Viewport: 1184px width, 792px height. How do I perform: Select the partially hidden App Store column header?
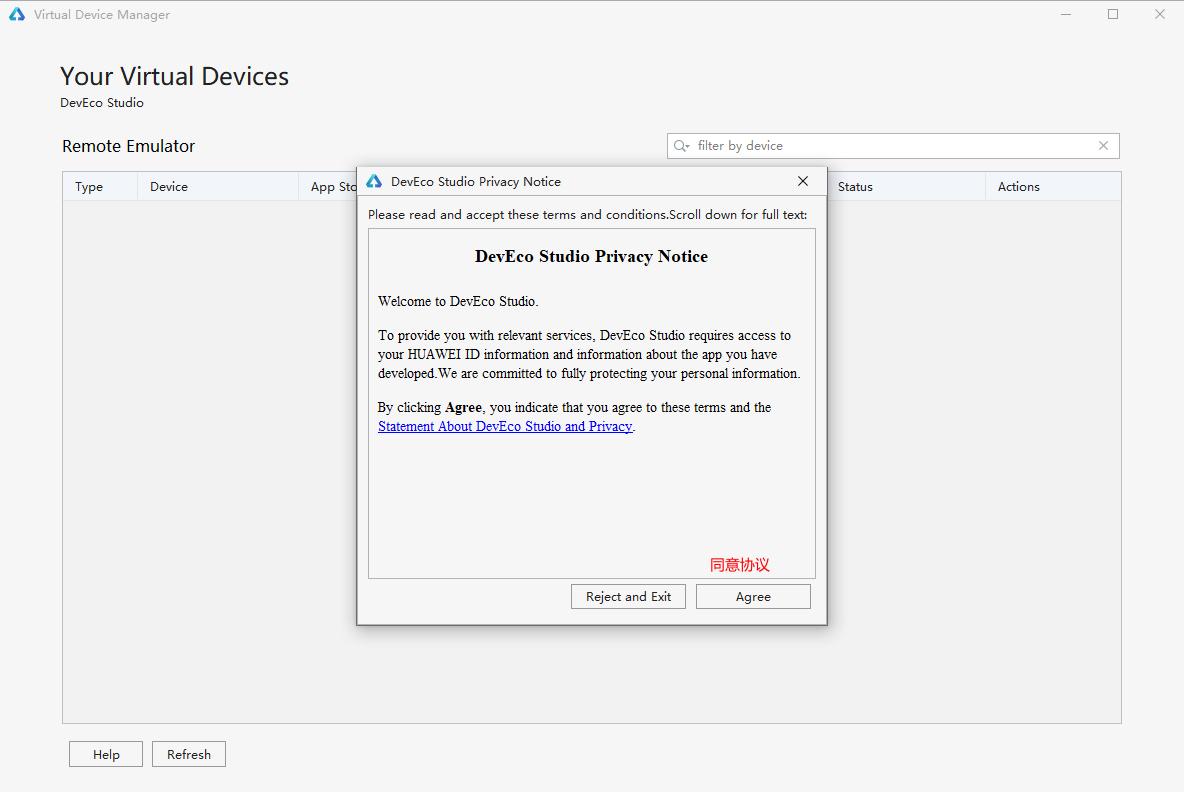click(x=332, y=187)
